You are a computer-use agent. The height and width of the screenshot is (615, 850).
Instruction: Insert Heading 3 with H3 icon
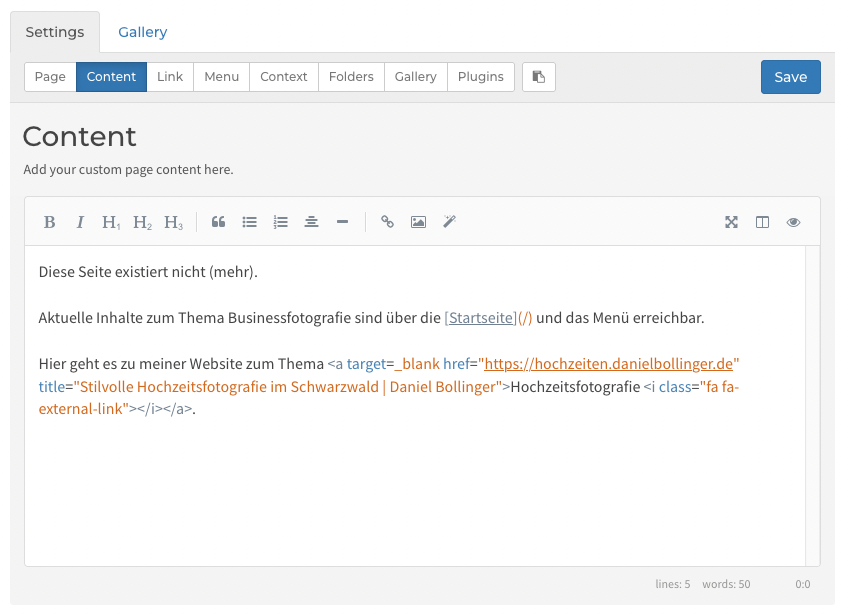tap(173, 222)
